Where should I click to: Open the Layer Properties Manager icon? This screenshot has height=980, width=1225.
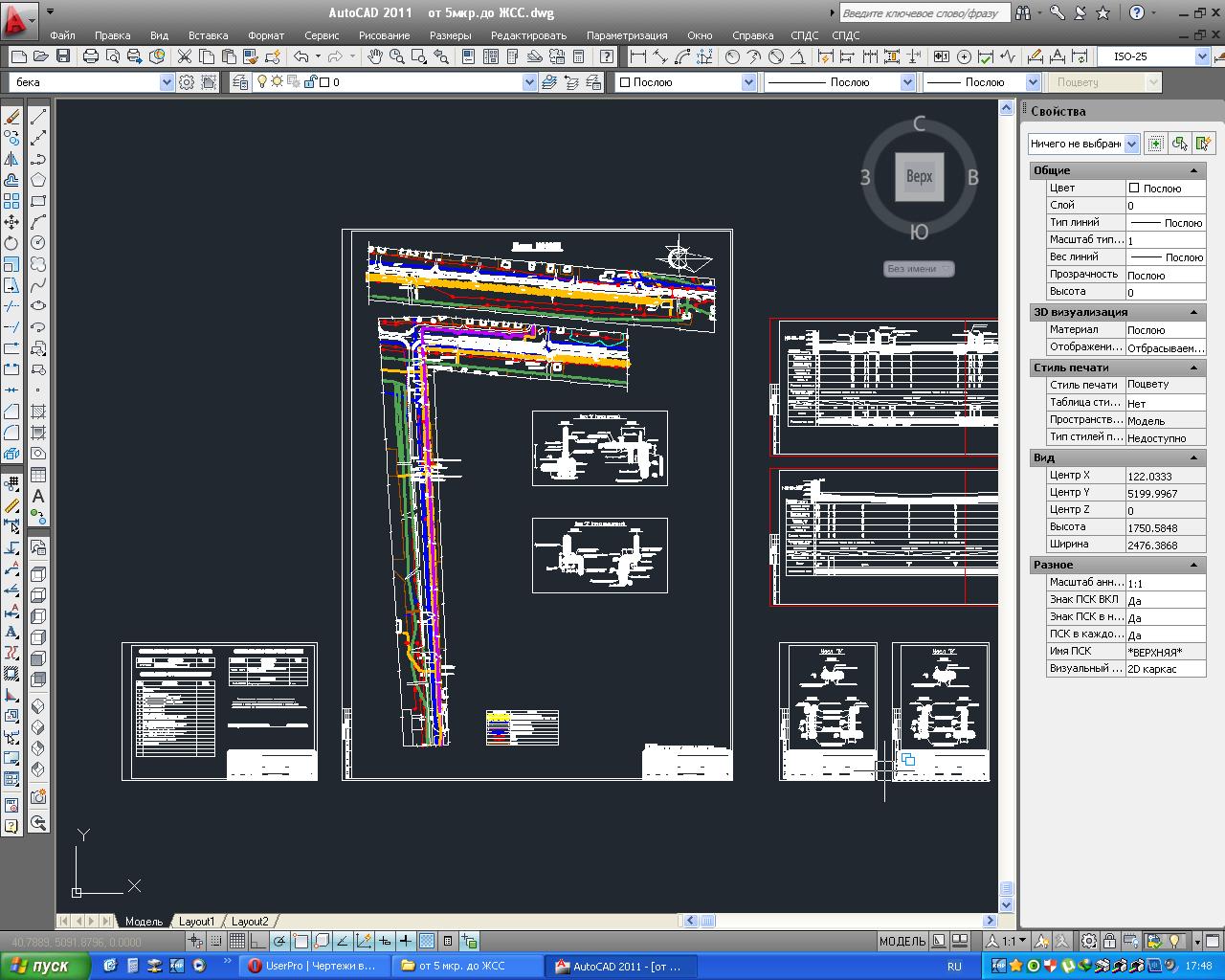(240, 82)
